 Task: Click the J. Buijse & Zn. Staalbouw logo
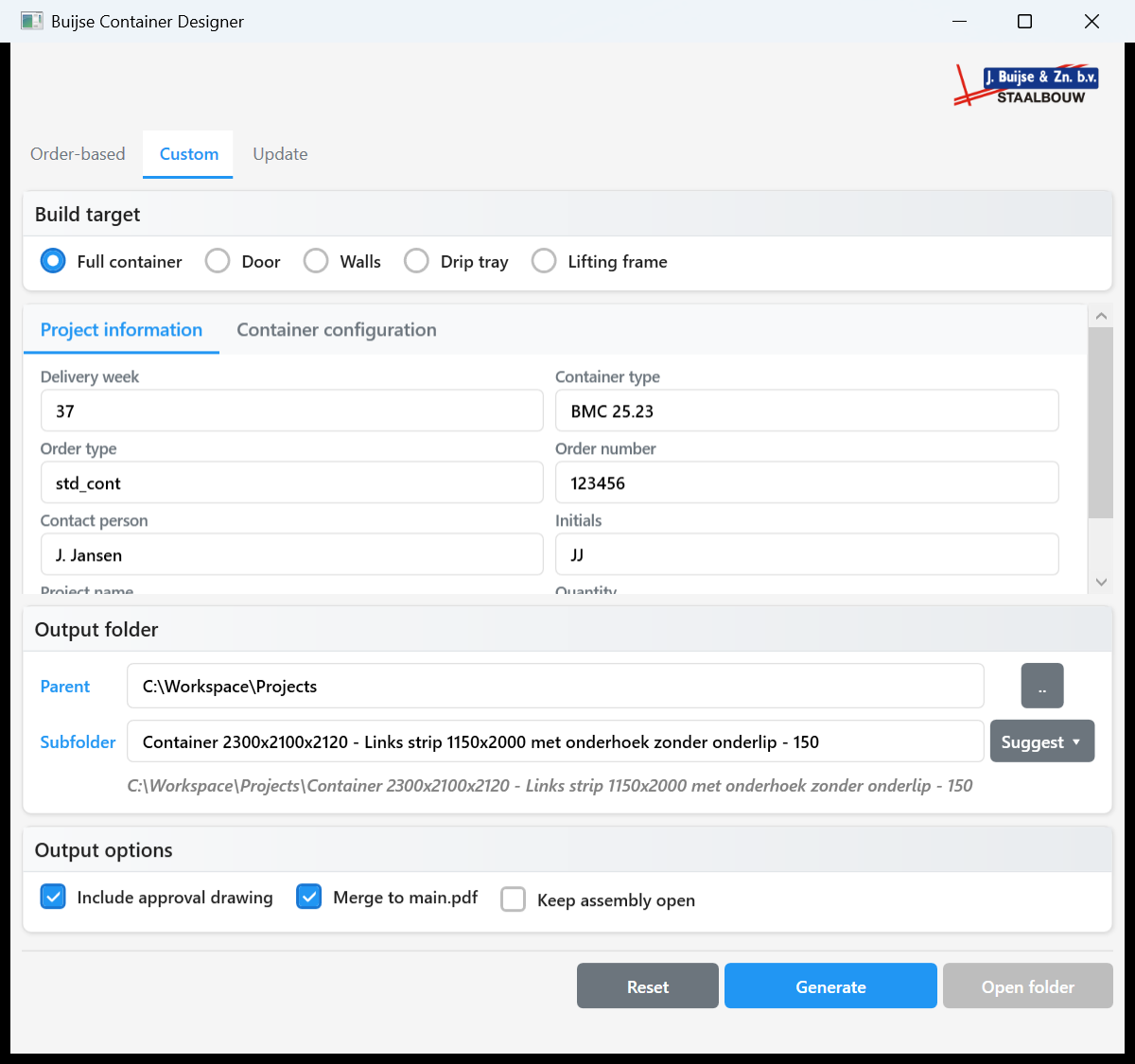tap(1026, 85)
